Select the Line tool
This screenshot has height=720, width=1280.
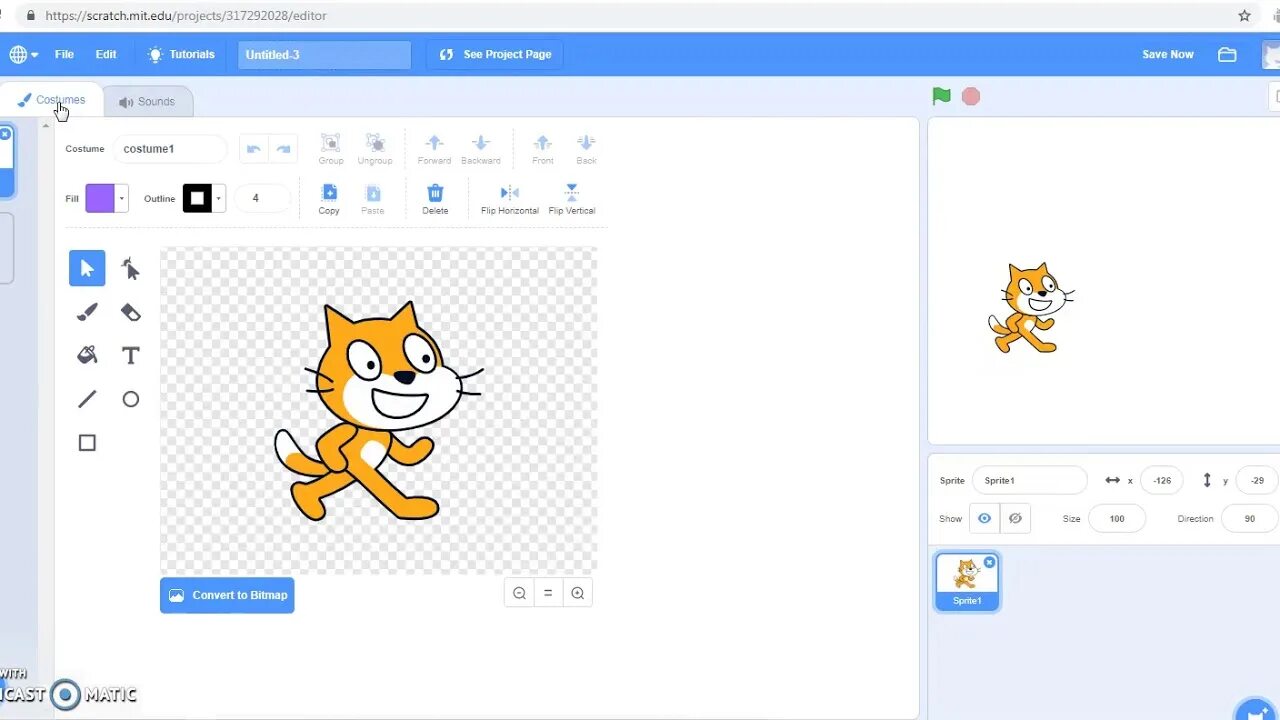(87, 399)
